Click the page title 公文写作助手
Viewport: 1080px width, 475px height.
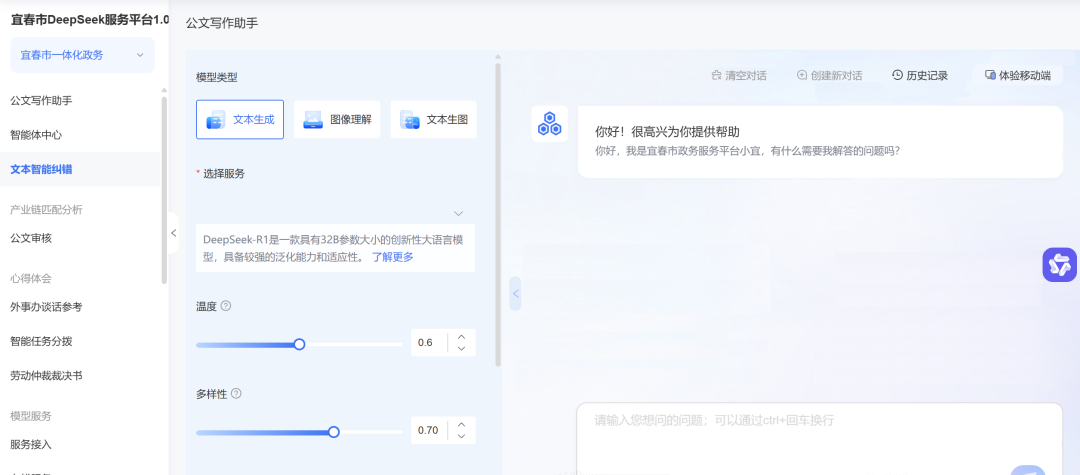coord(222,23)
